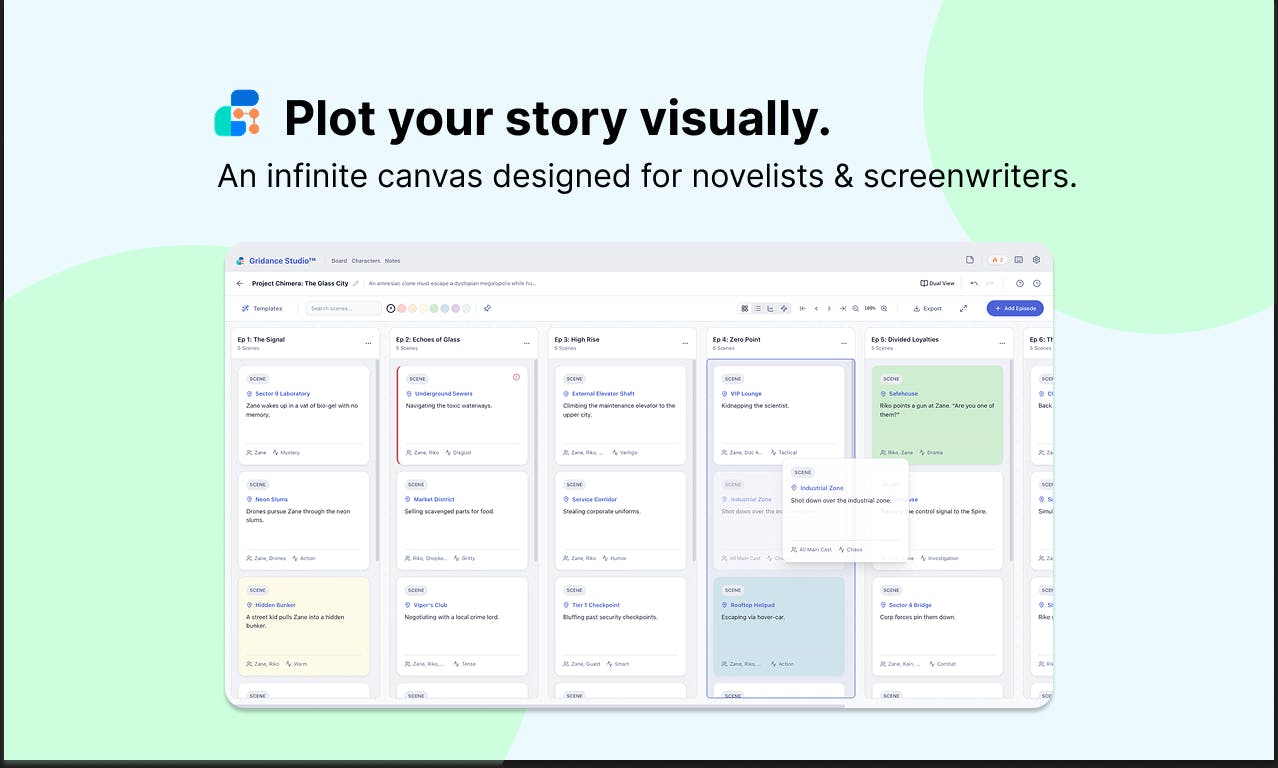Click the Ep 4: Zero Point column title

[736, 339]
